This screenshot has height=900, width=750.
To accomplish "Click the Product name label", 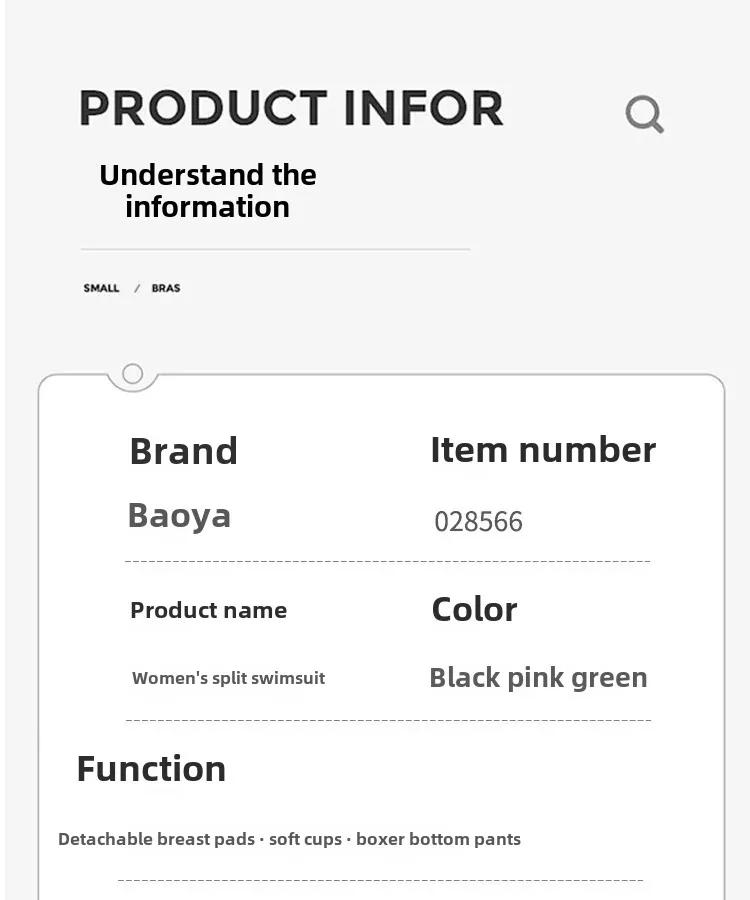I will 208,610.
